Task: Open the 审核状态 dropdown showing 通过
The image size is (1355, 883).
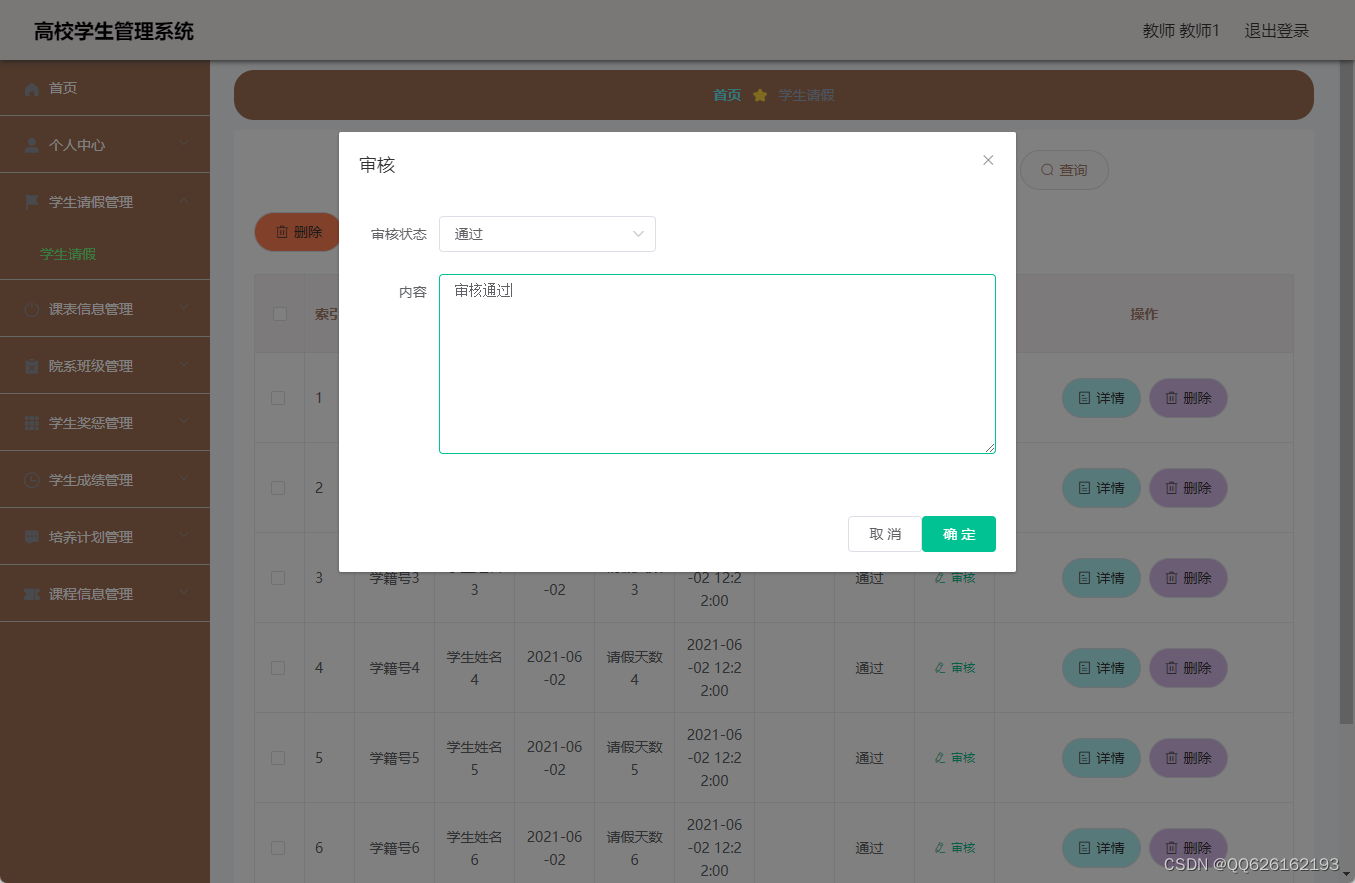Action: (547, 234)
